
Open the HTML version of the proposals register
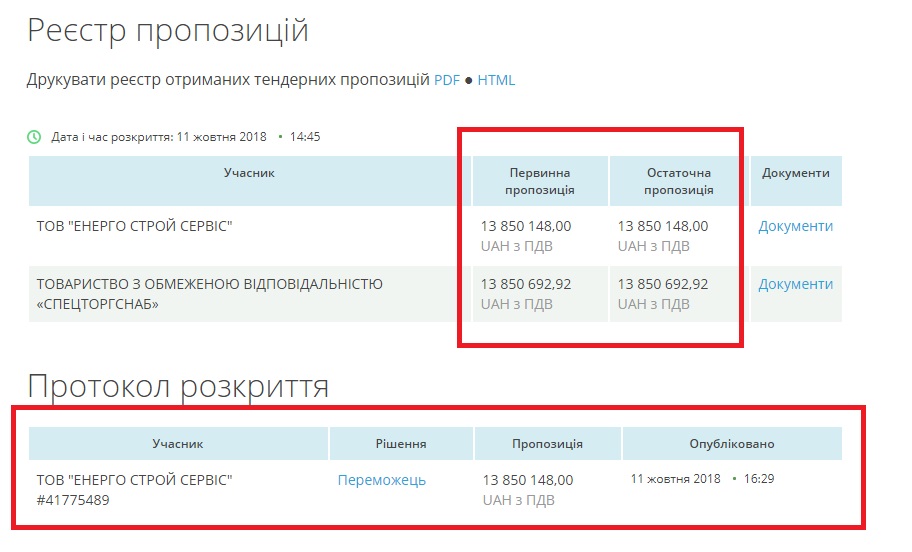coord(496,80)
